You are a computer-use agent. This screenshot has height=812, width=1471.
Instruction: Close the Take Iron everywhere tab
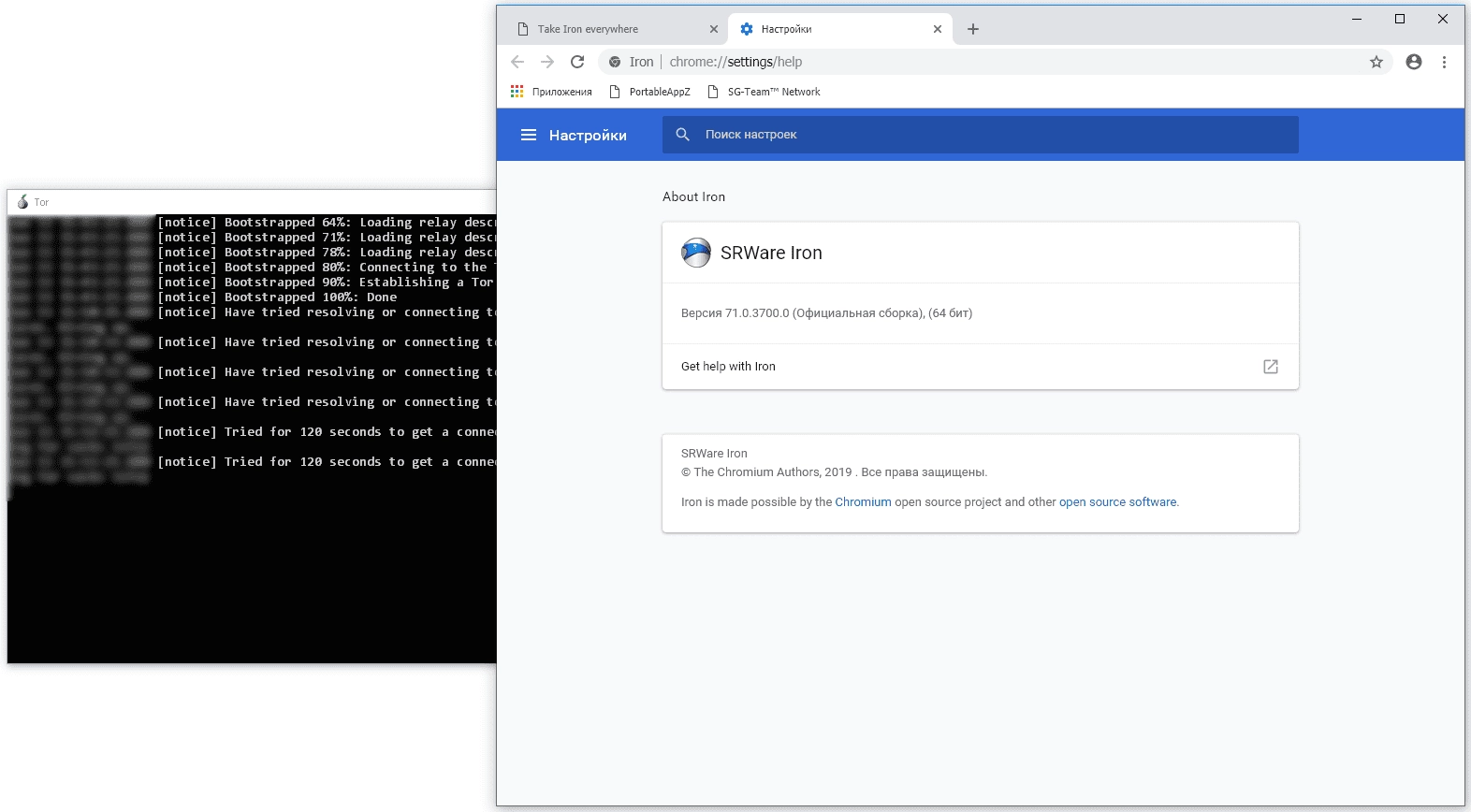tap(714, 29)
